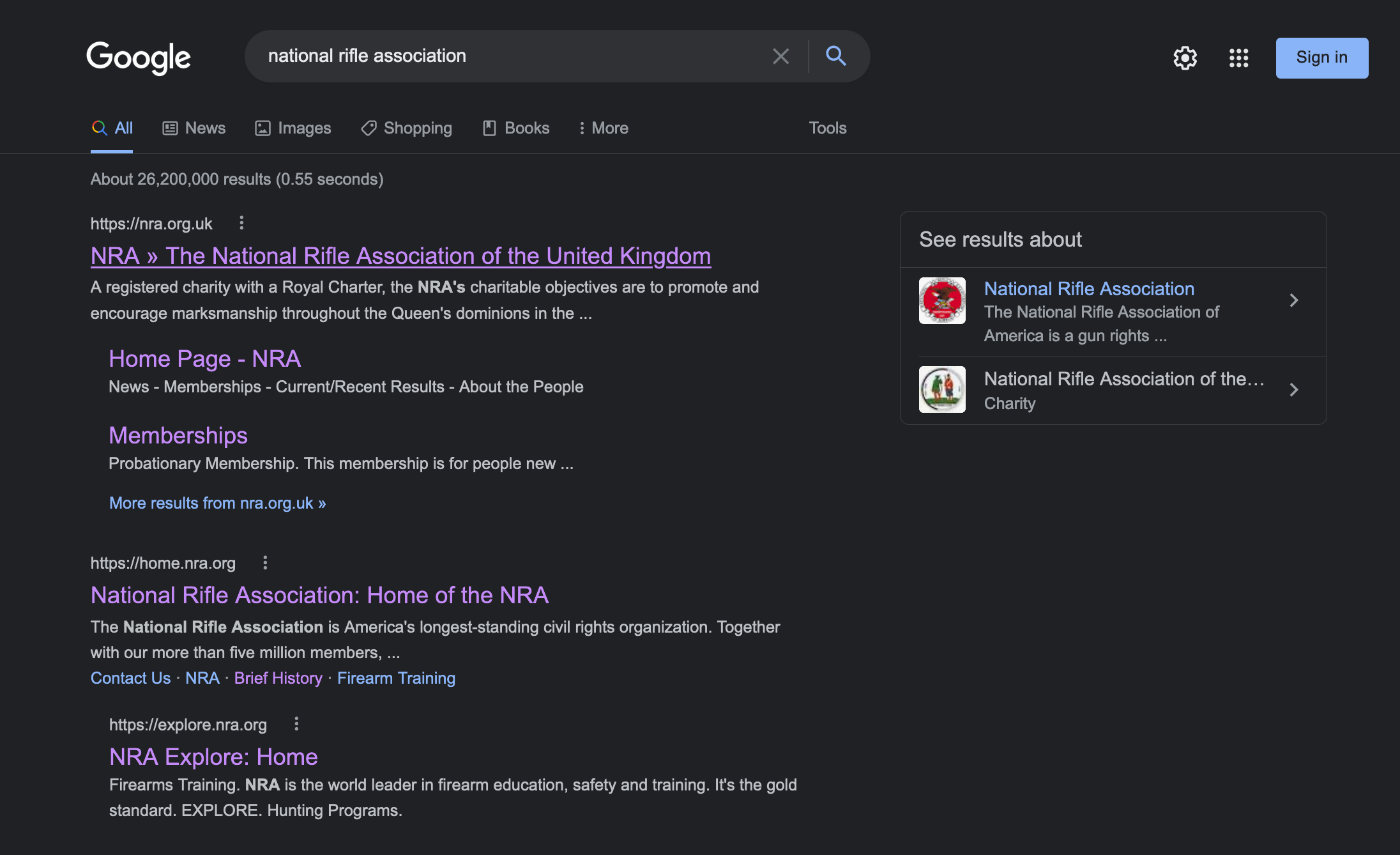Open options menu for explore.nra.org result
The width and height of the screenshot is (1400, 855).
(x=296, y=724)
